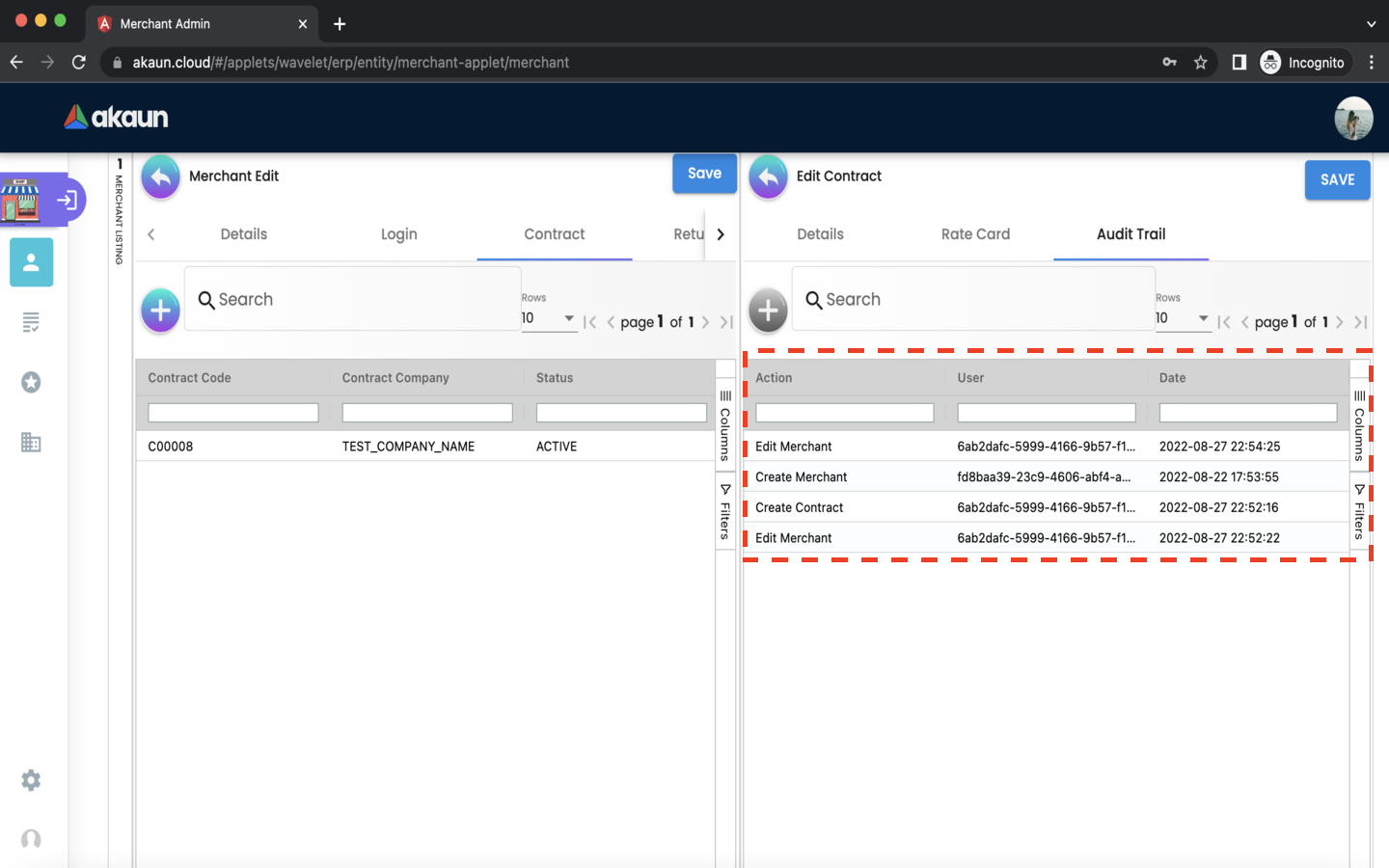Screen dimensions: 1389x868
Task: Click the star badge icon in sidebar
Action: 31,383
